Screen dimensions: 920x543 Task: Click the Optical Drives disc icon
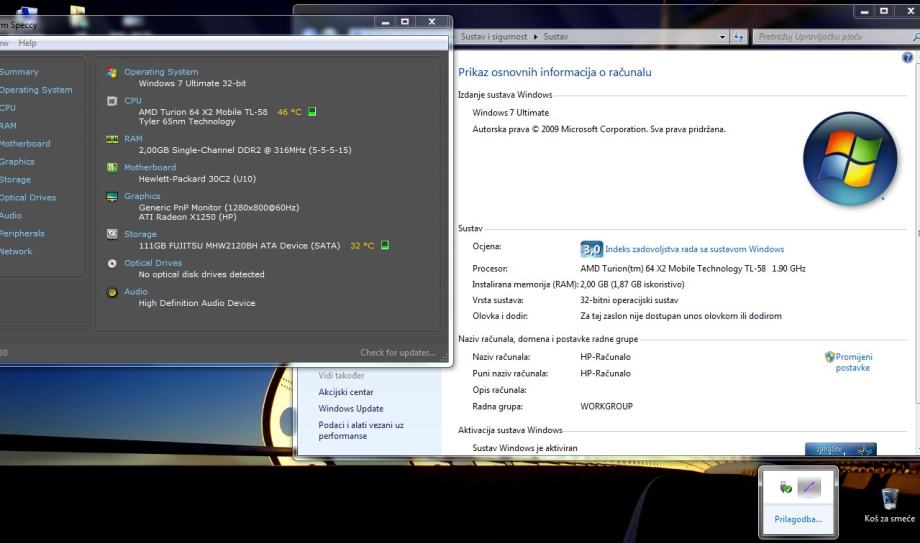[112, 263]
